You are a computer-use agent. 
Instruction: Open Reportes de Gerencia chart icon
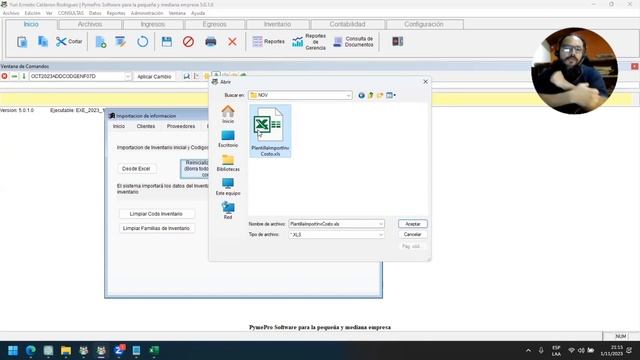point(309,42)
